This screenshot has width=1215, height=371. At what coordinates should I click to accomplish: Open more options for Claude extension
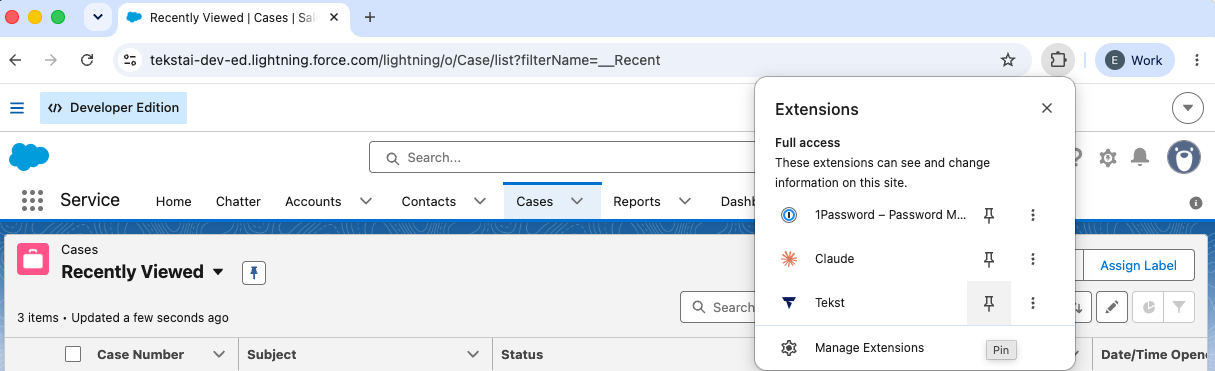1033,259
